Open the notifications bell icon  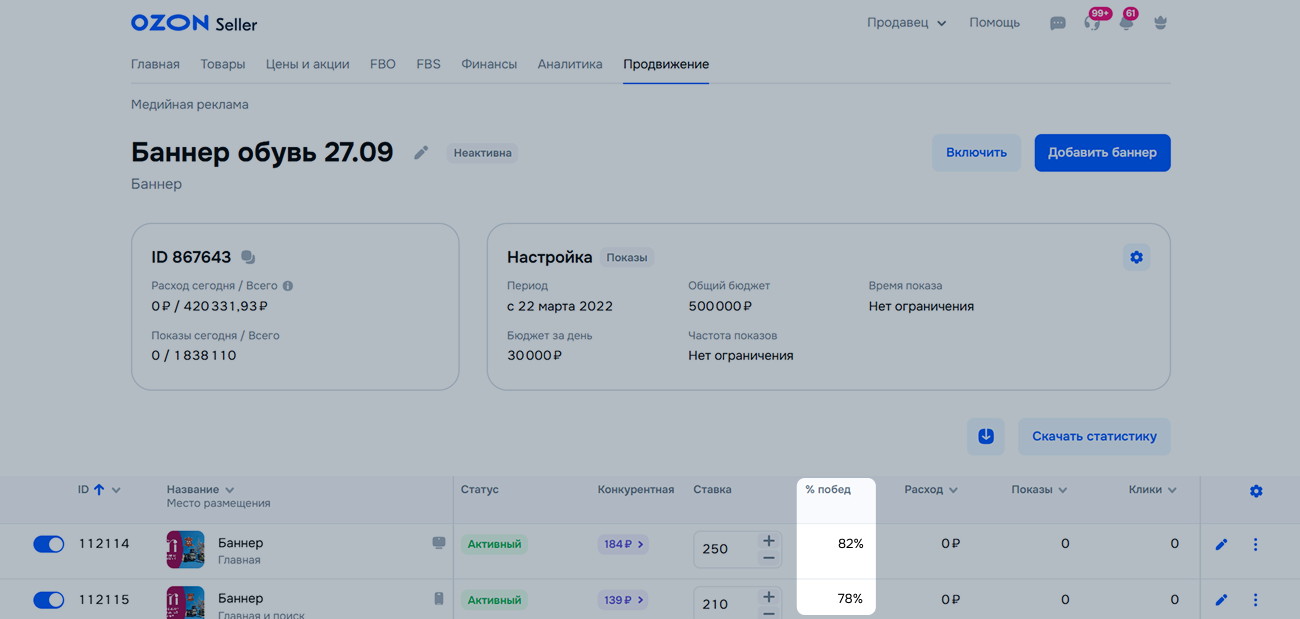click(x=1126, y=23)
